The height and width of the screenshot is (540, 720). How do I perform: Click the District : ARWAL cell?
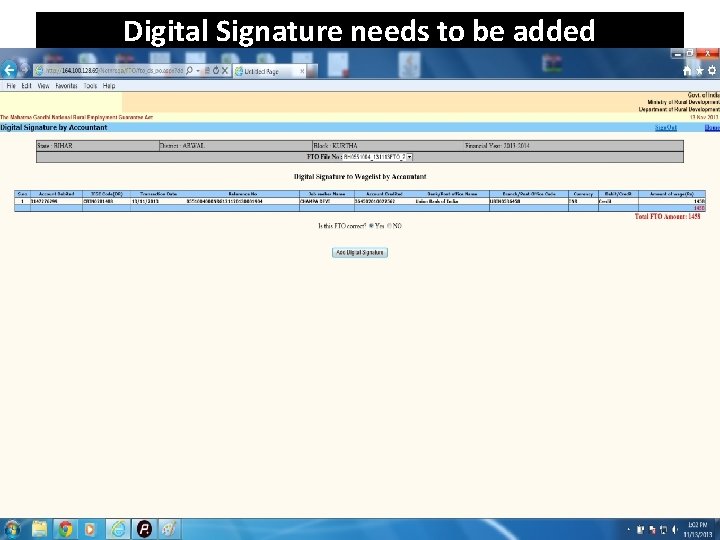click(x=235, y=146)
